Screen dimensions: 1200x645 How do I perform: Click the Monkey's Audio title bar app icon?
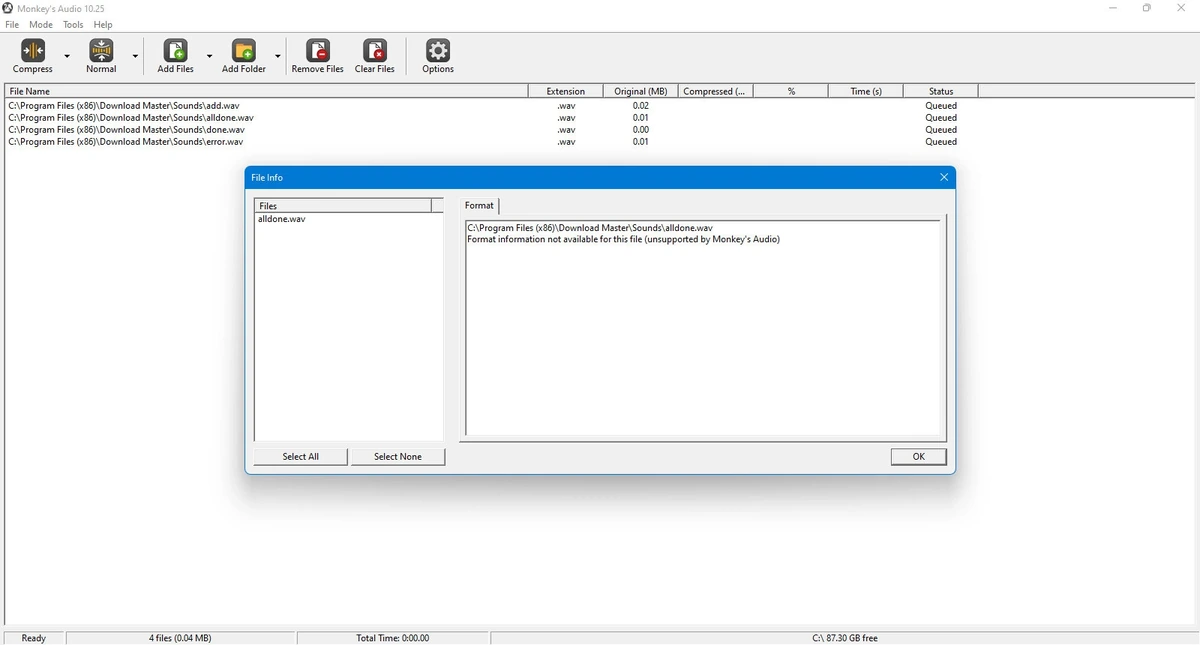[8, 8]
